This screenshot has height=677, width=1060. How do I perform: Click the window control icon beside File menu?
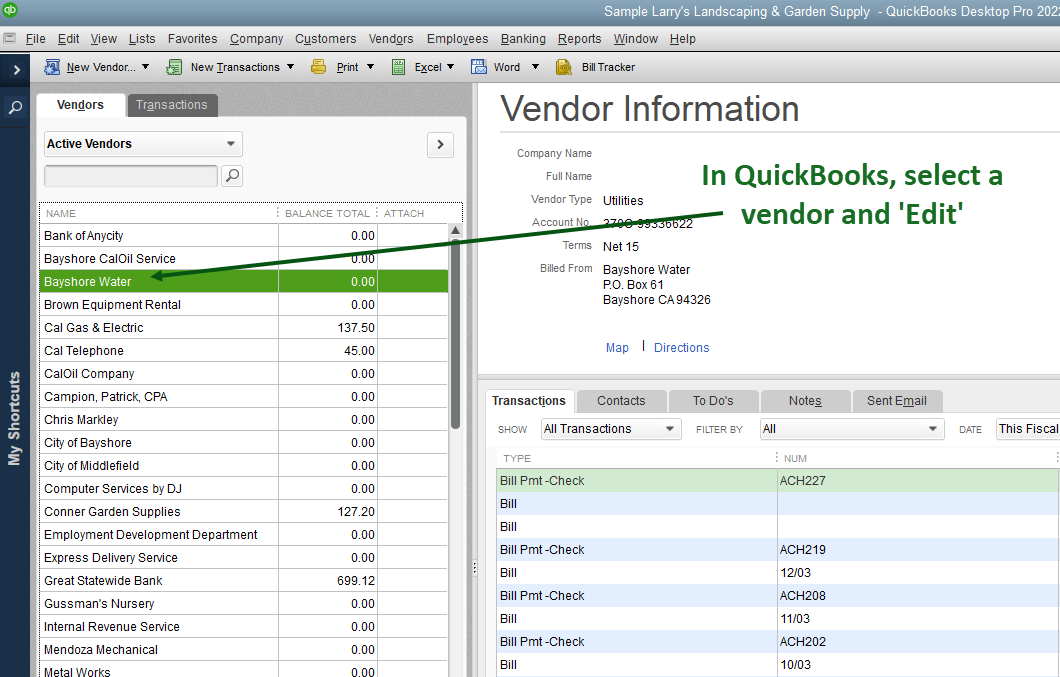(x=9, y=38)
